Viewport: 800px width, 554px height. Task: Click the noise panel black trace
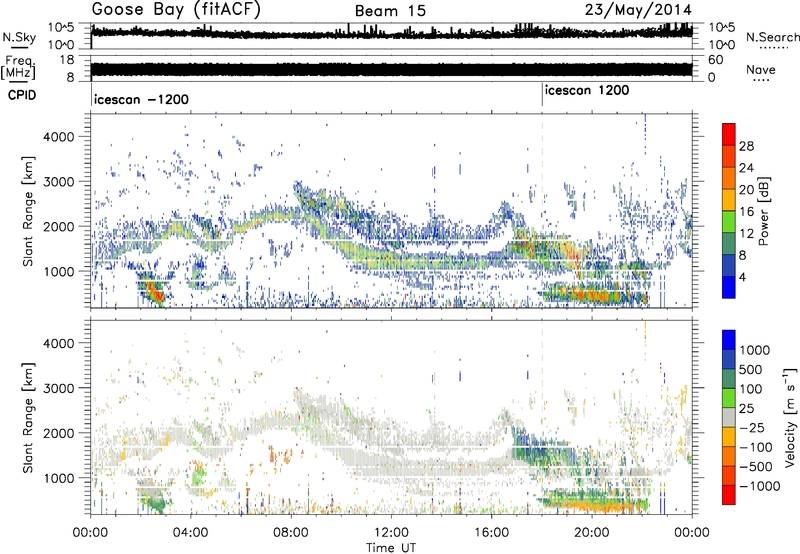(x=391, y=33)
